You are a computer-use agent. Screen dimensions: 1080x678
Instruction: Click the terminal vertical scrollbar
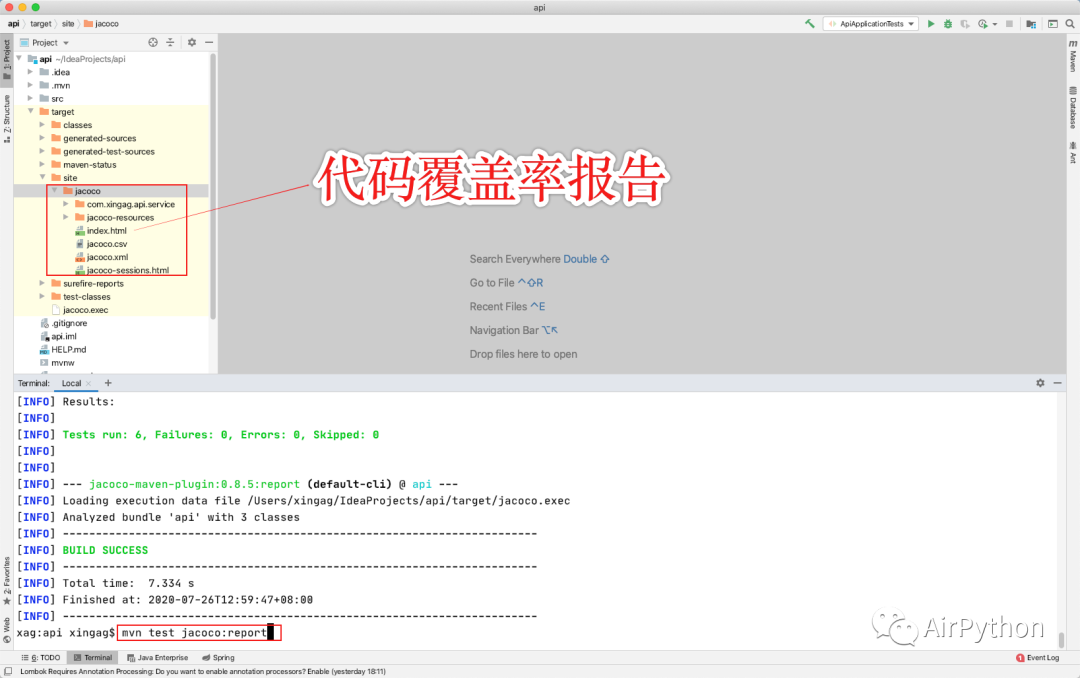pos(1061,640)
